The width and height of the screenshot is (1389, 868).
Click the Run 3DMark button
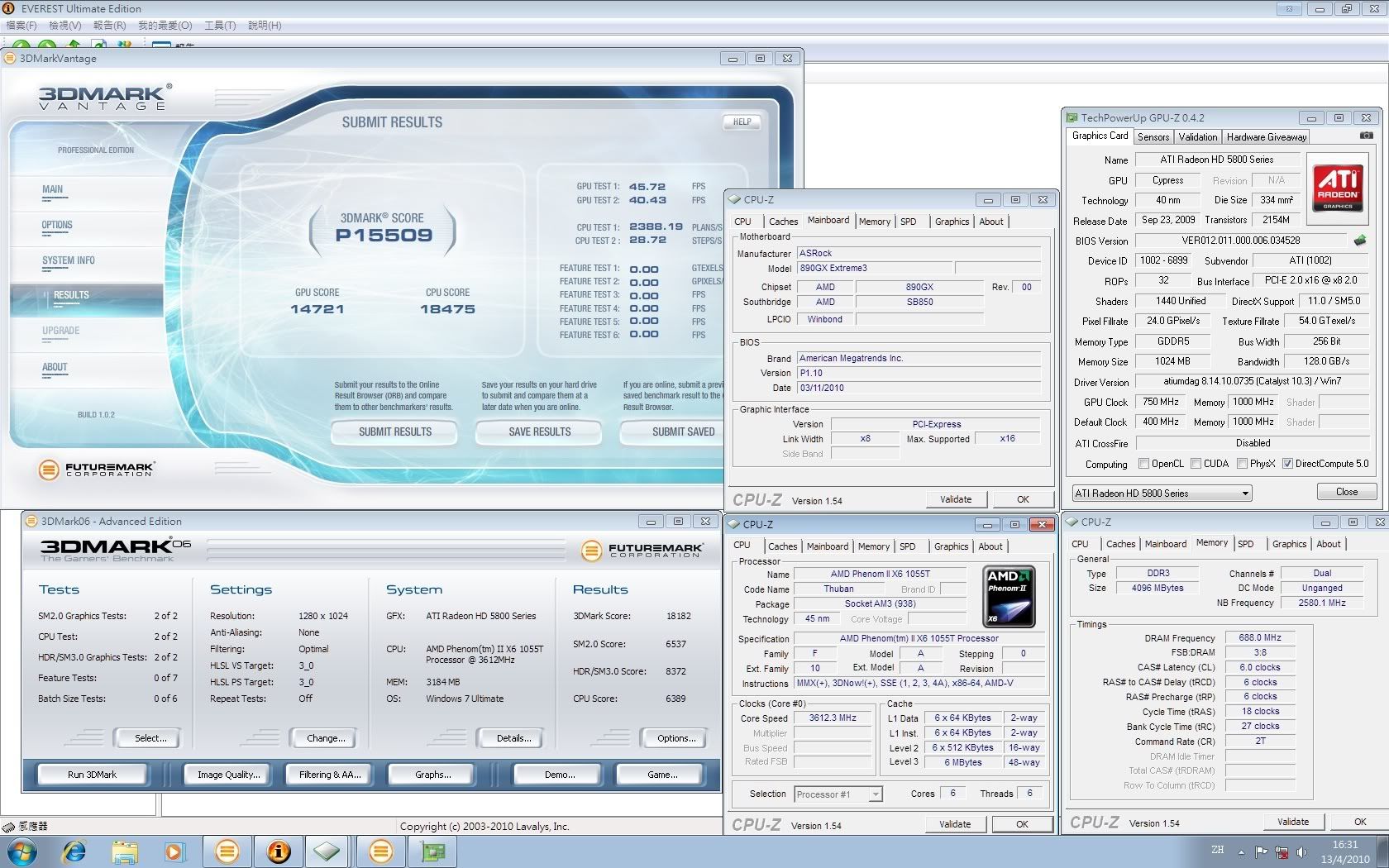click(x=92, y=775)
